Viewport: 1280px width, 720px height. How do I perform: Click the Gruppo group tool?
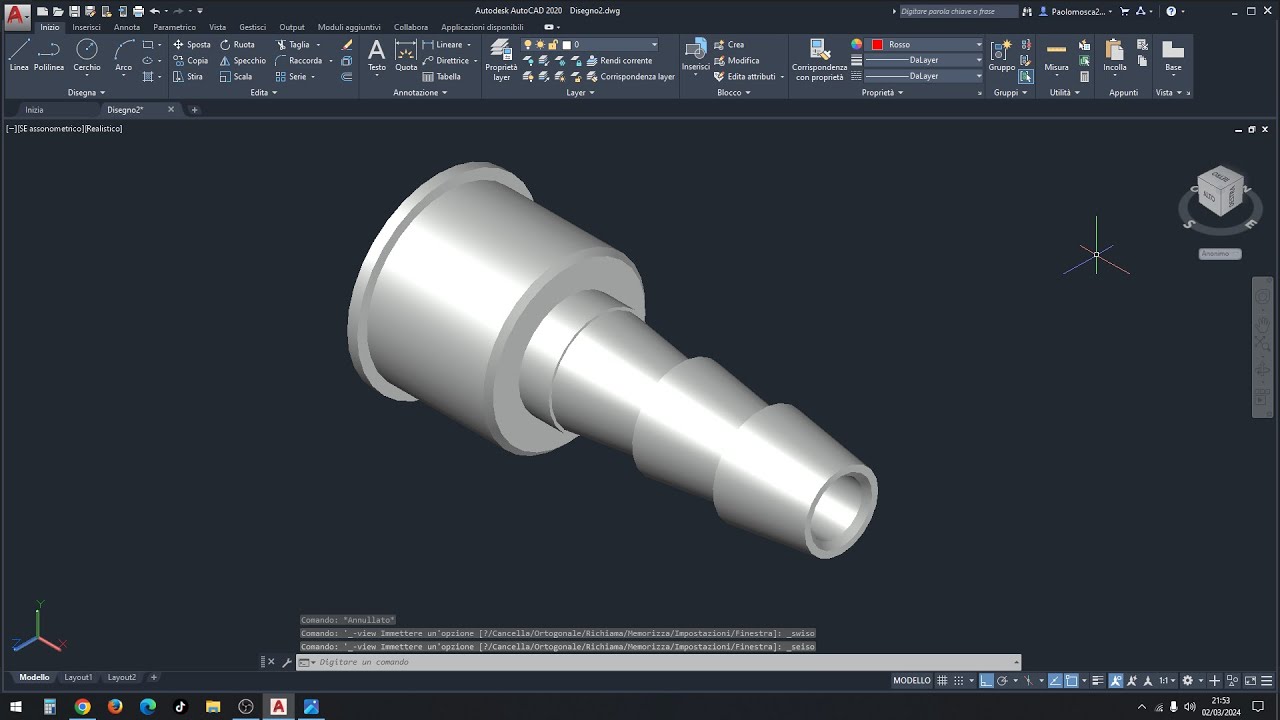[1001, 56]
